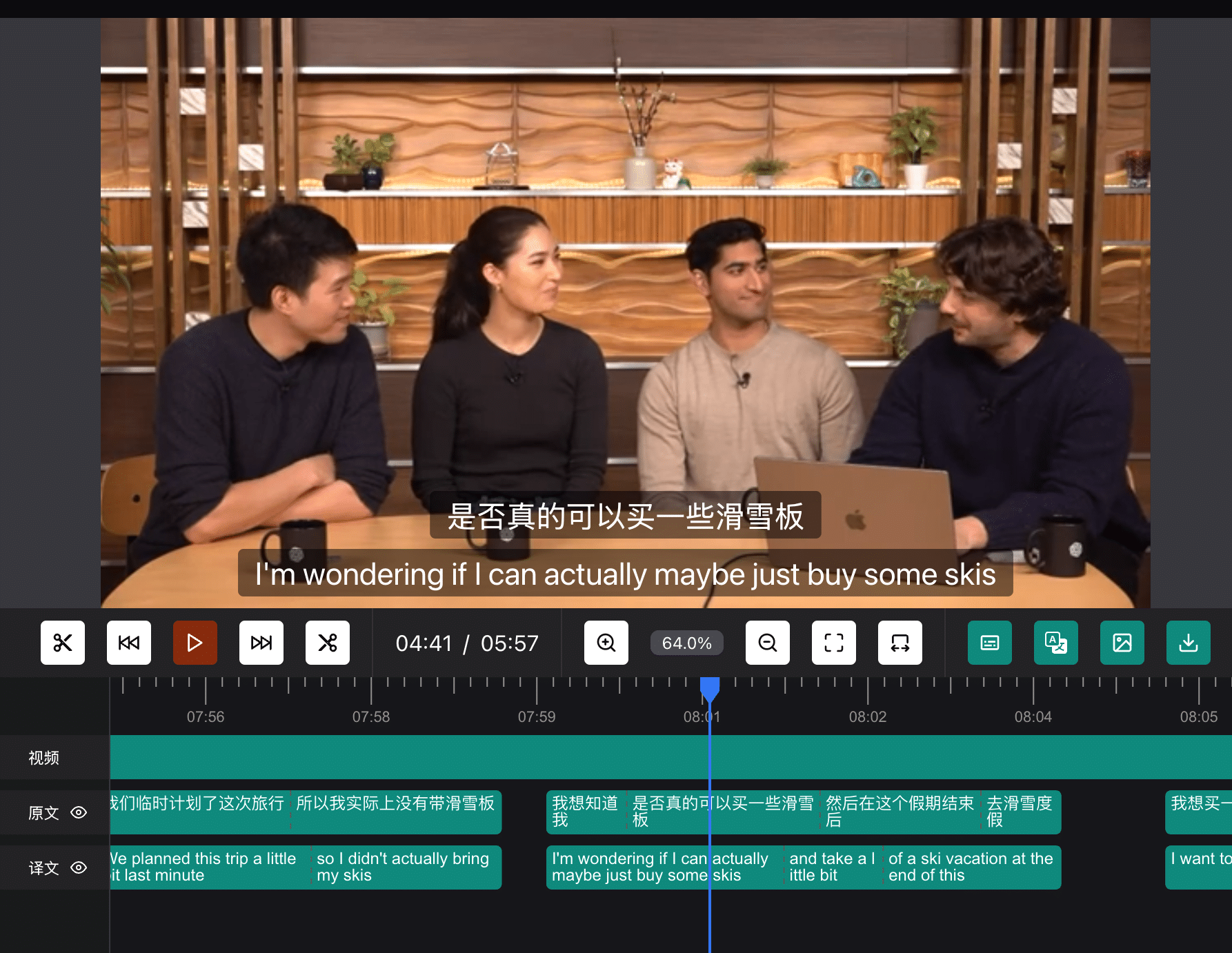1232x953 pixels.
Task: Skip forward to the next segment
Action: (261, 643)
